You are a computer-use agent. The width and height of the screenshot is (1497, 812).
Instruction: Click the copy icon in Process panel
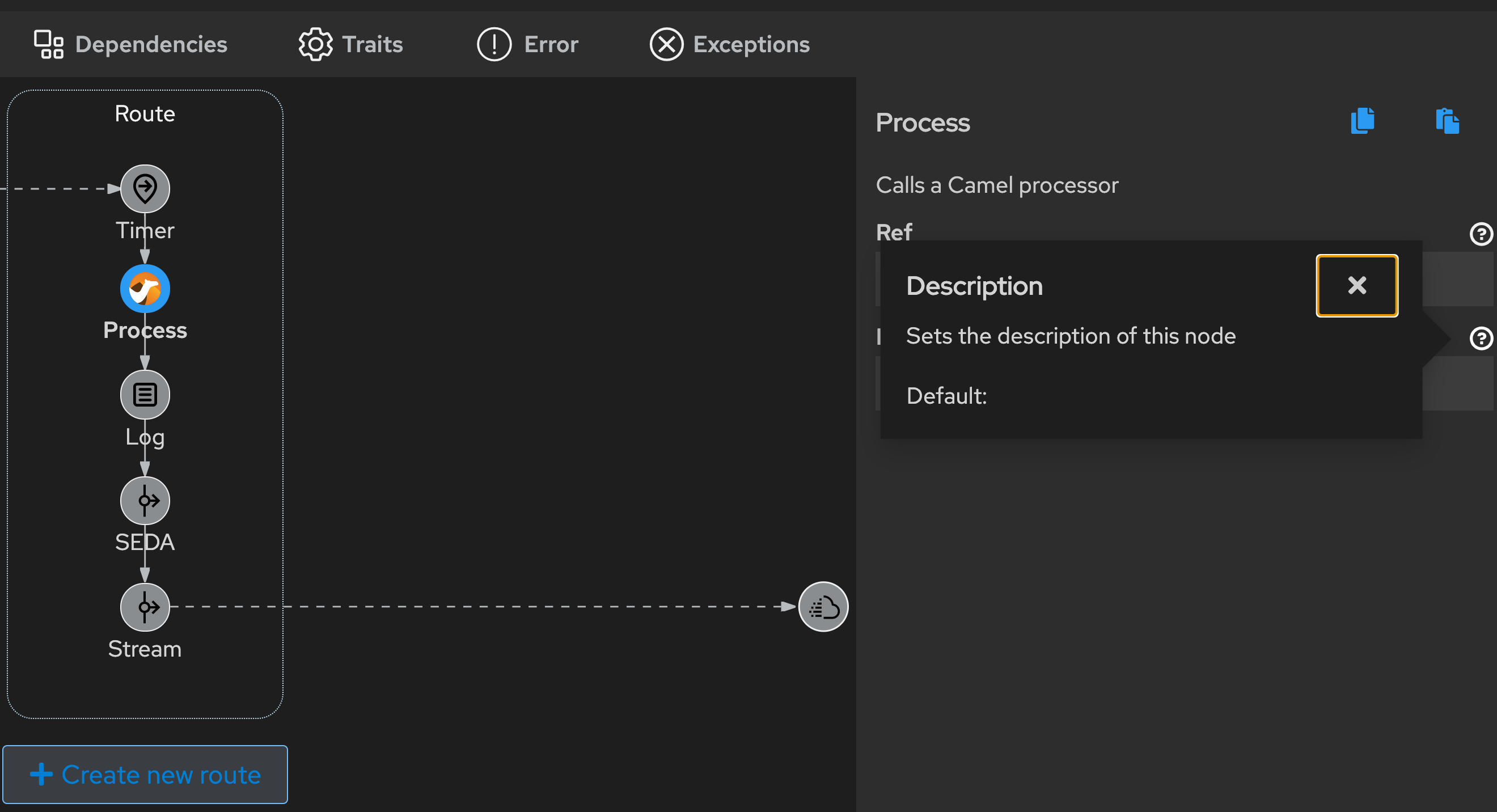pos(1362,121)
